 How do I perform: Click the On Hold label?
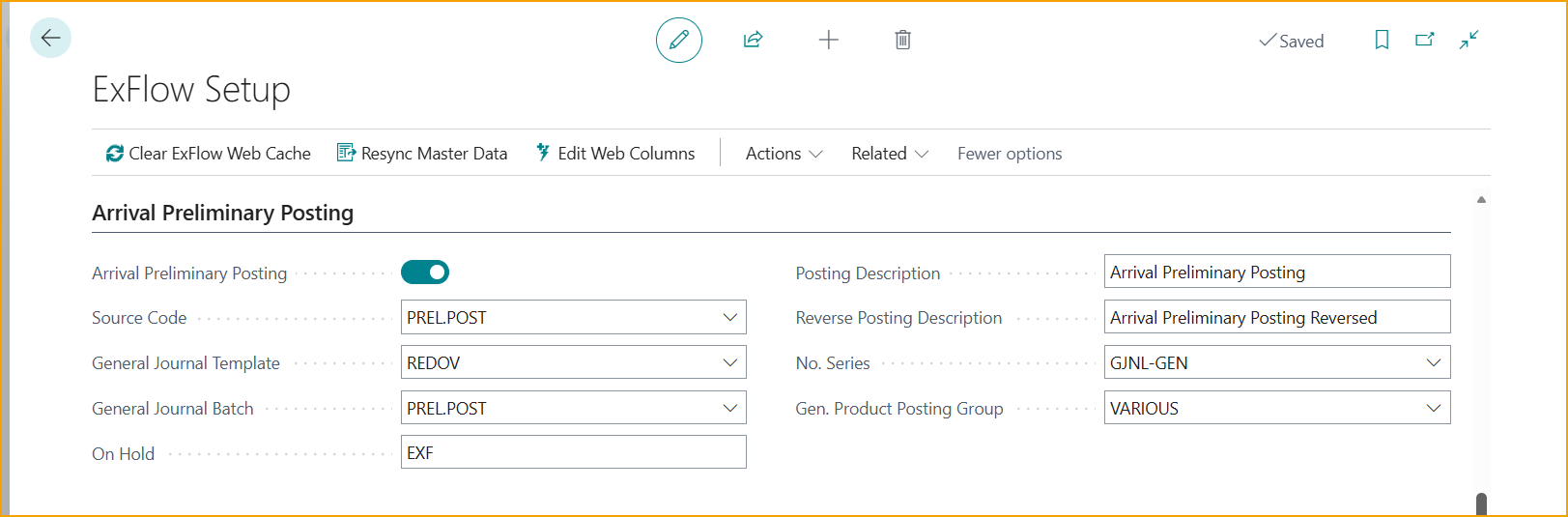123,454
